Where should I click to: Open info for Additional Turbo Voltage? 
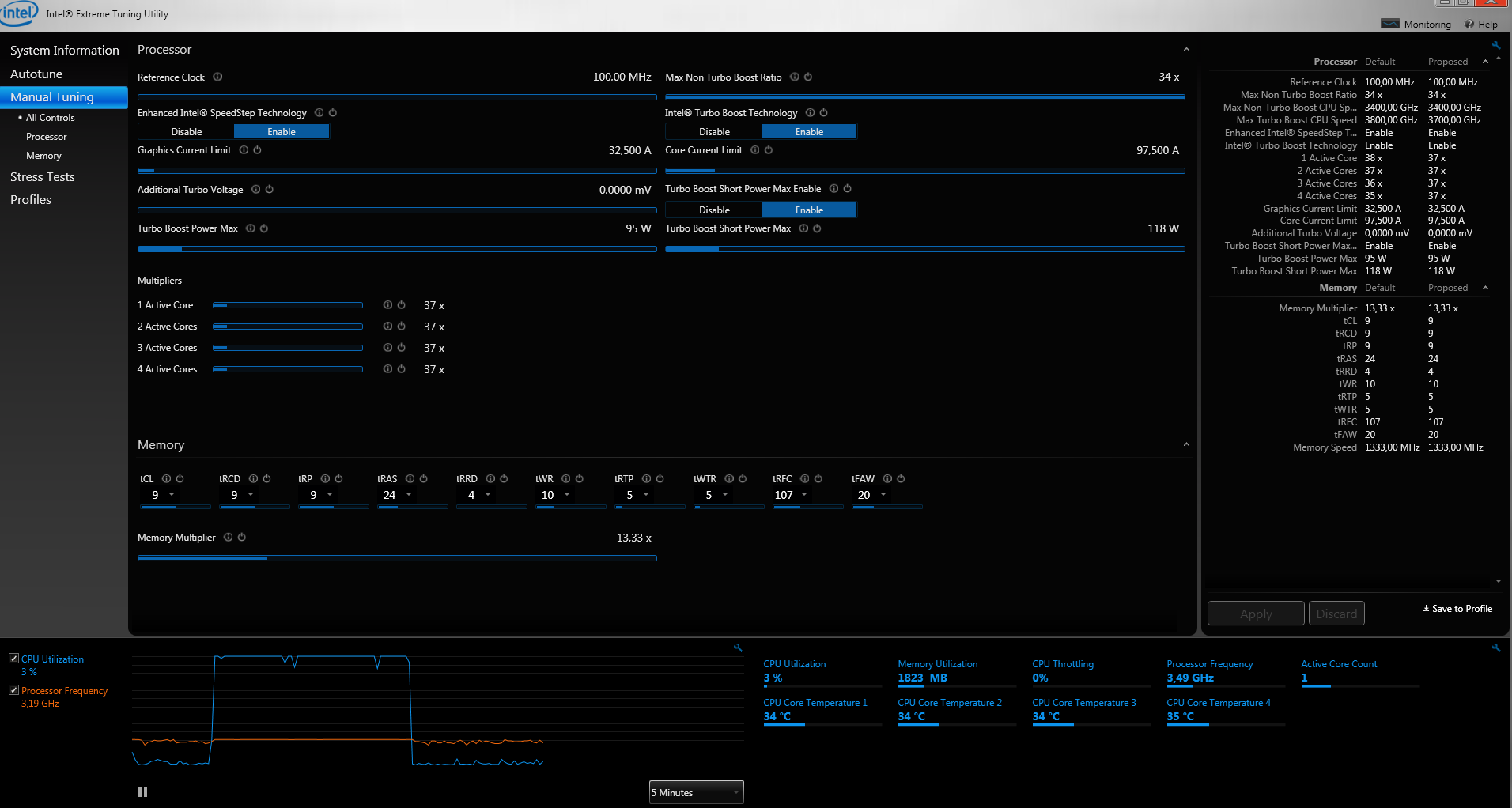pos(255,190)
